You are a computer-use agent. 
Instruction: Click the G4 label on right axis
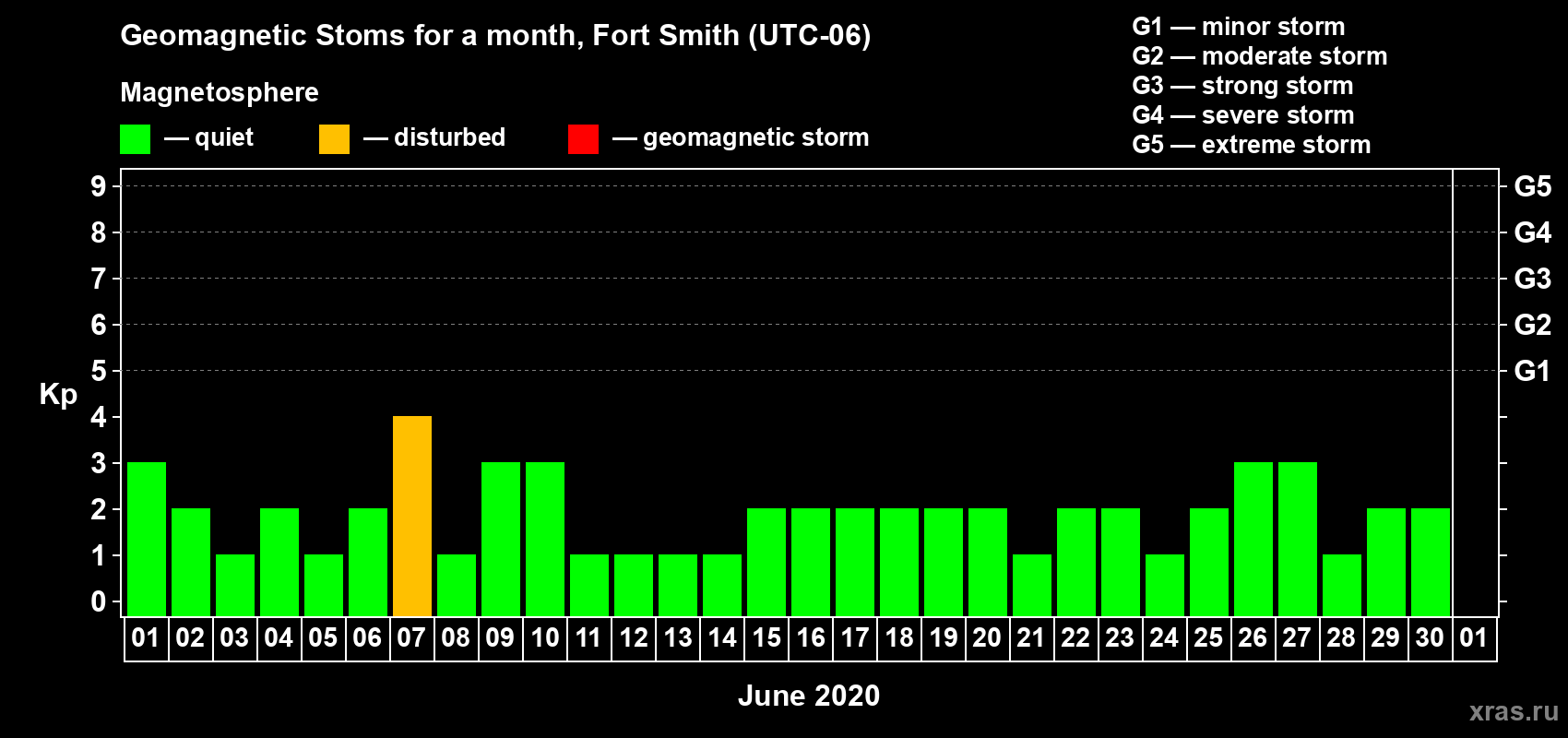pyautogui.click(x=1532, y=232)
